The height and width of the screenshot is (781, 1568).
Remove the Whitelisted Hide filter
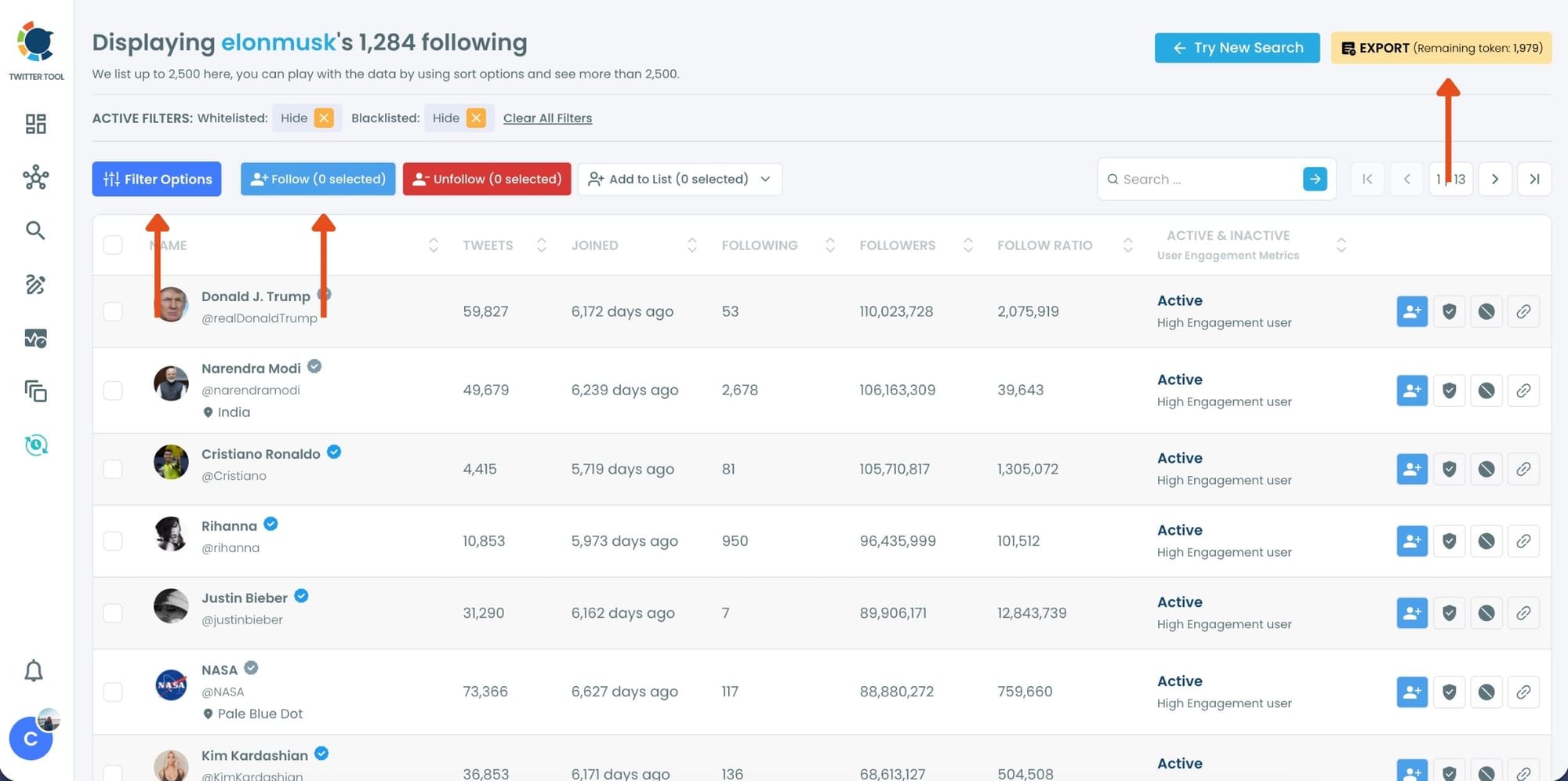pos(324,118)
